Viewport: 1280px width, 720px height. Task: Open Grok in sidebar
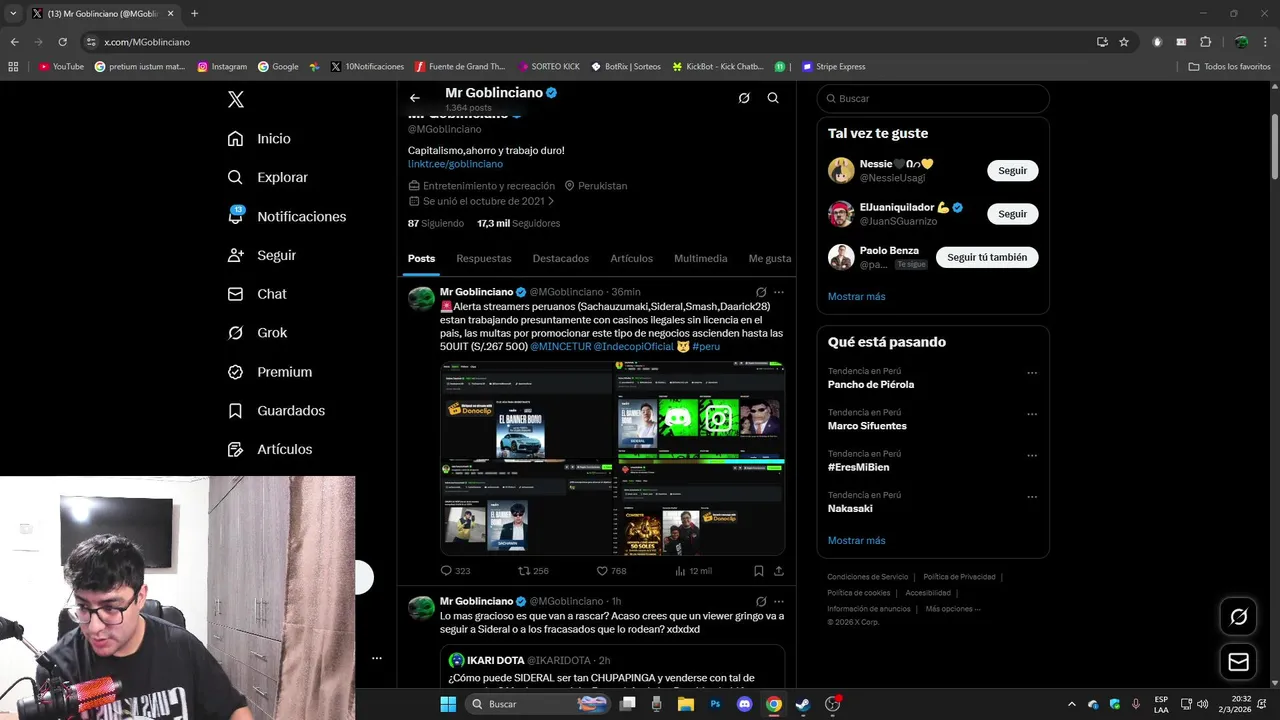point(256,333)
